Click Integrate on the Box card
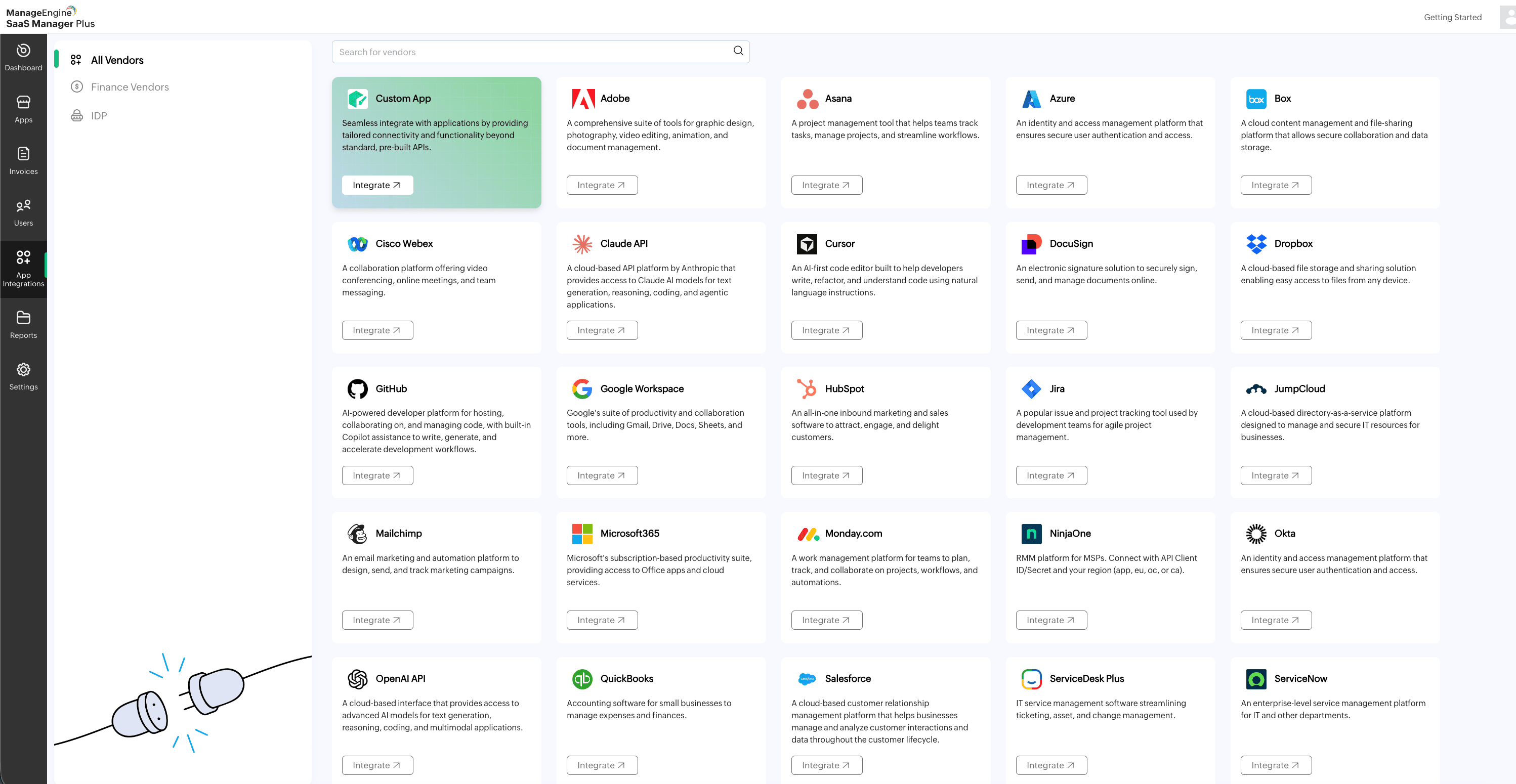 1276,185
